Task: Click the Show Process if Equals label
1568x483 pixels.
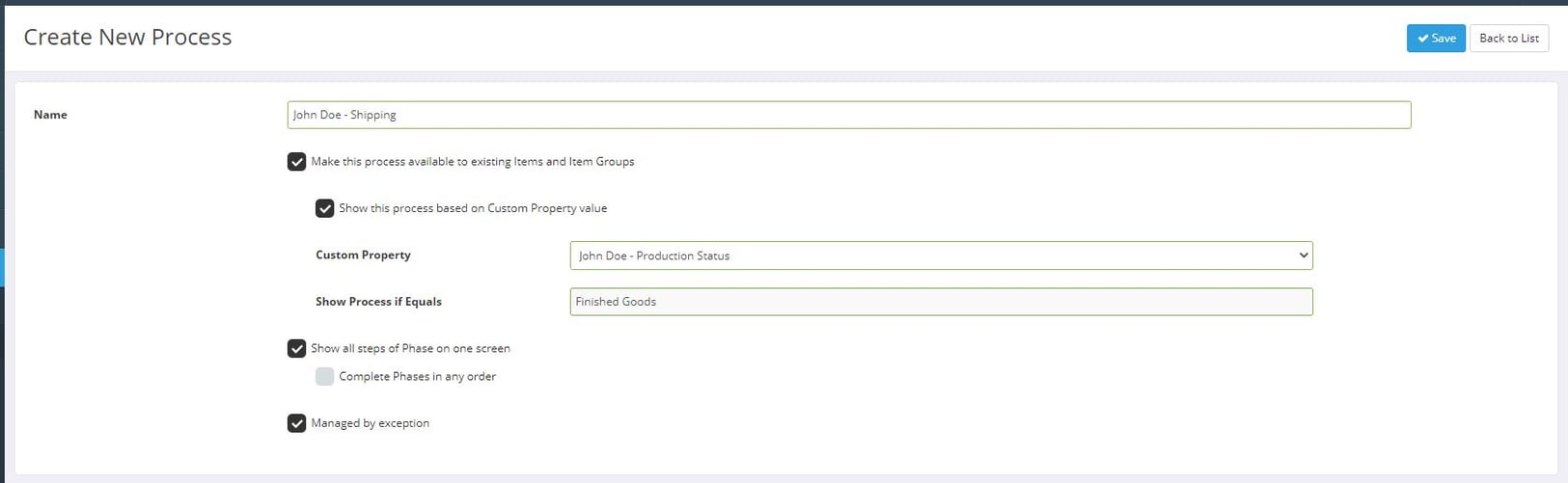Action: tap(378, 302)
